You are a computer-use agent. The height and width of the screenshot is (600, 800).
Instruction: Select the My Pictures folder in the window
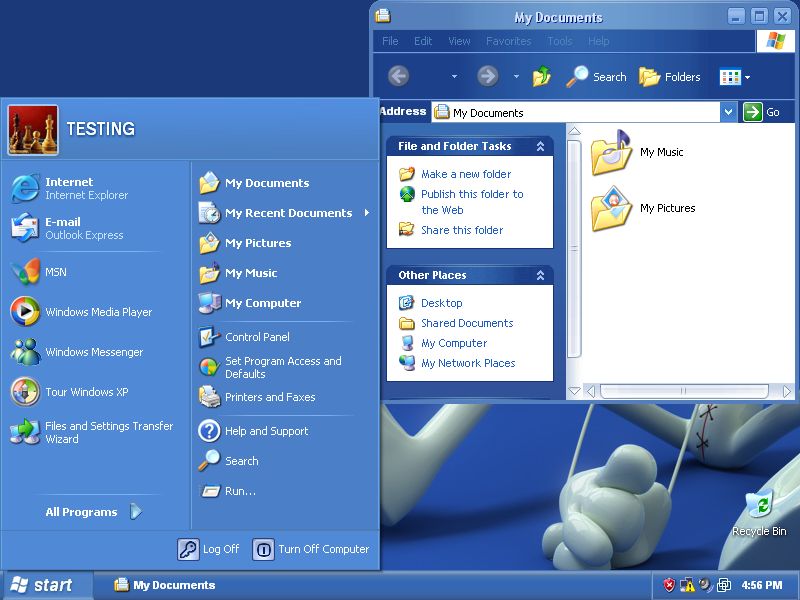pos(643,208)
